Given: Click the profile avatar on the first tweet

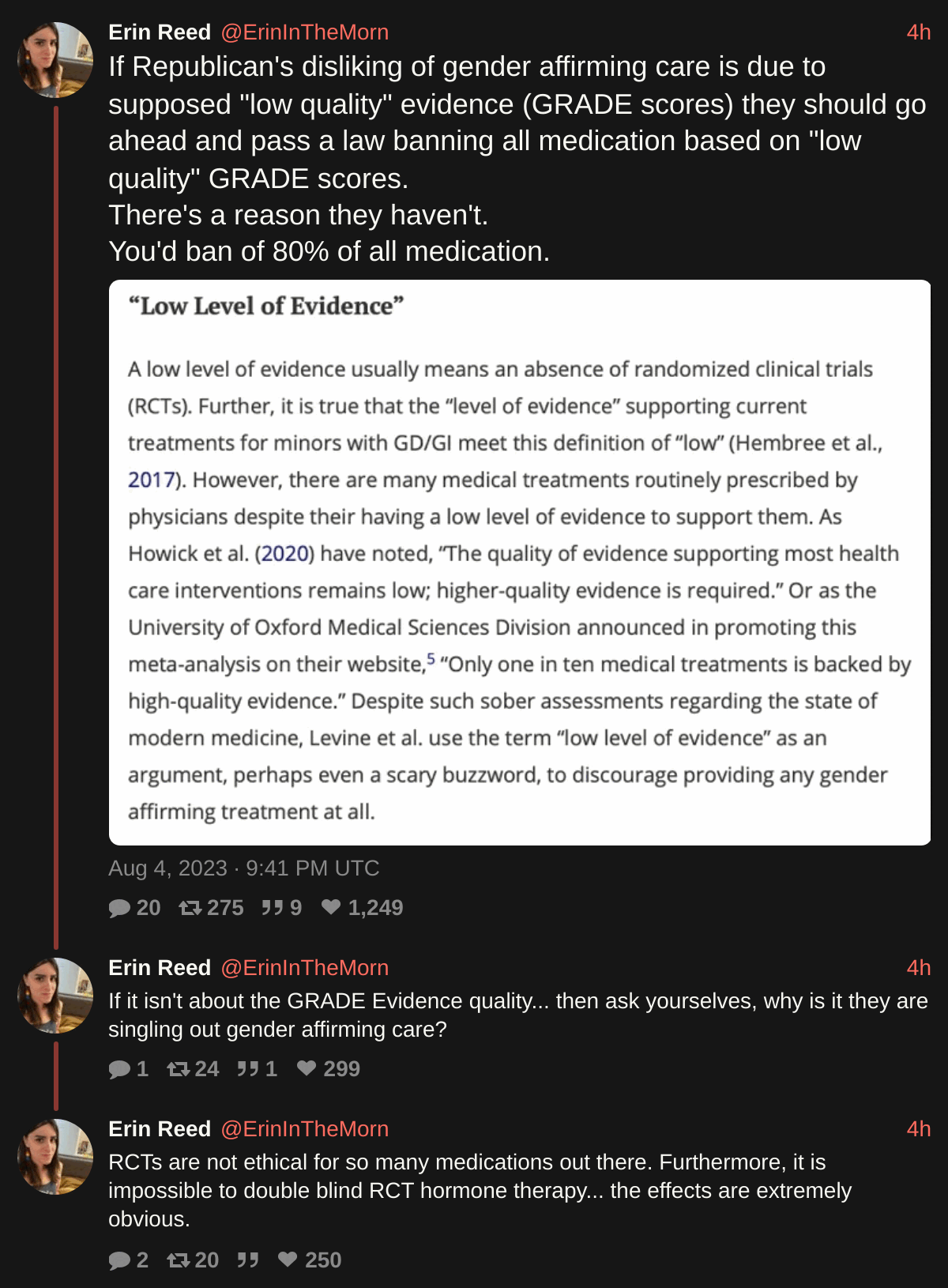Looking at the screenshot, I should [55, 60].
